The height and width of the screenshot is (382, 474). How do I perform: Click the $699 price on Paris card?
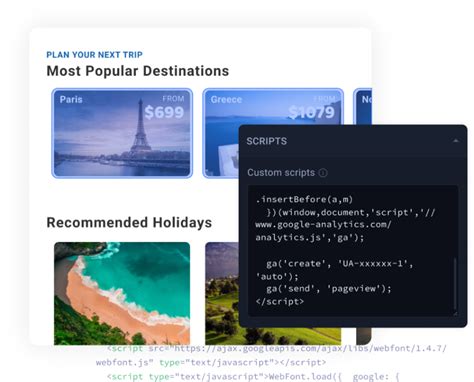[x=164, y=112]
